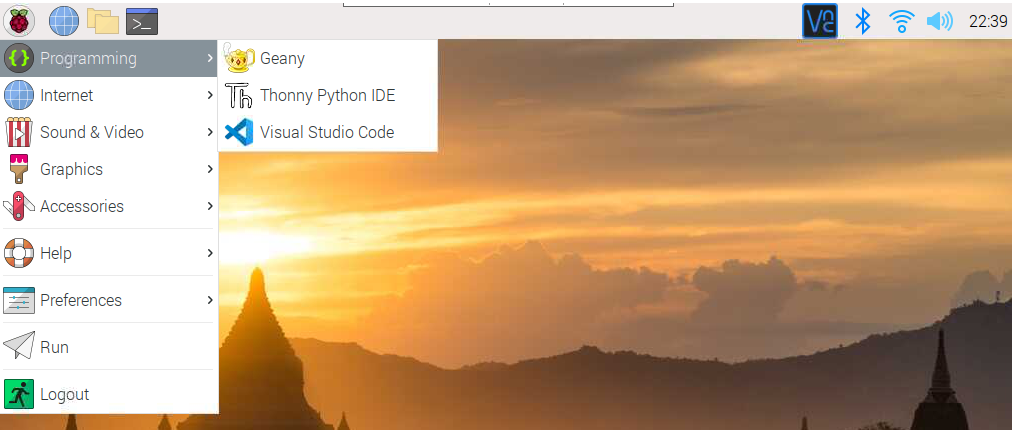Click the speaker volume tray icon
This screenshot has width=1012, height=430.
tap(940, 21)
